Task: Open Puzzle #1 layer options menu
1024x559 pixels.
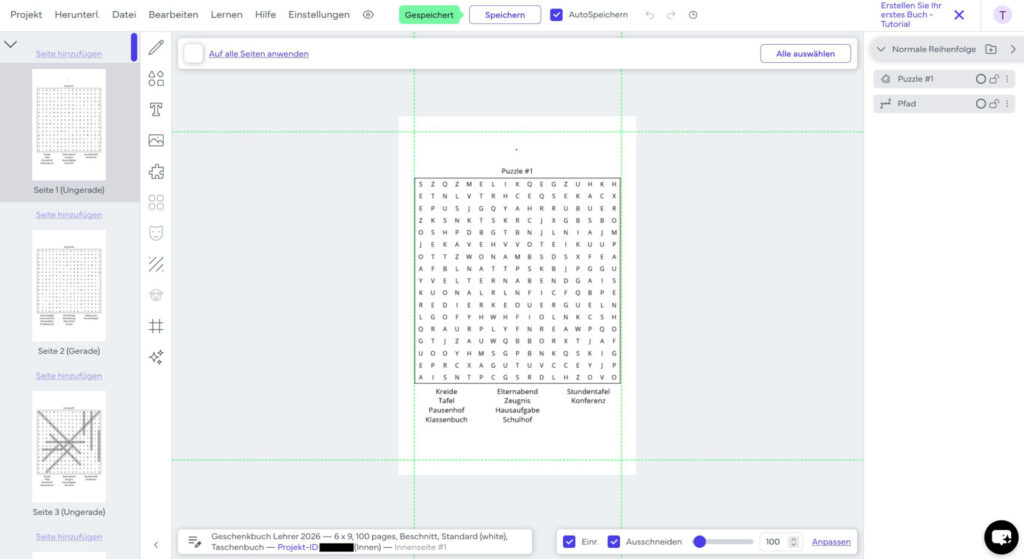Action: tap(1007, 79)
